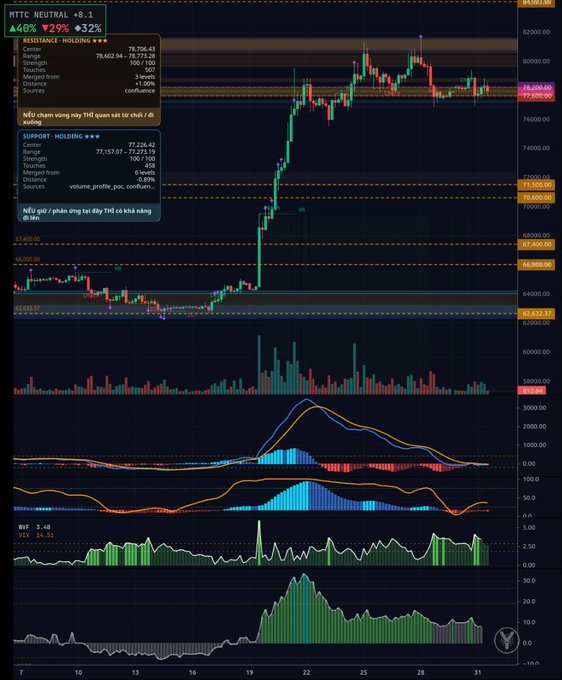Click support Range 77,157.07 – 77,273.19
The width and height of the screenshot is (562, 680).
point(125,152)
